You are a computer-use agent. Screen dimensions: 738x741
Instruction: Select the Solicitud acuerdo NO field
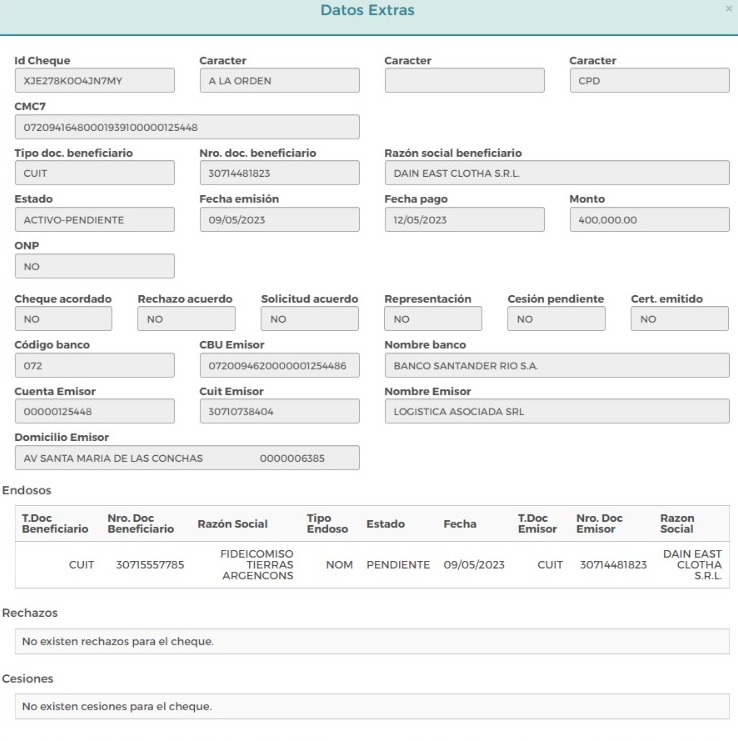(310, 319)
